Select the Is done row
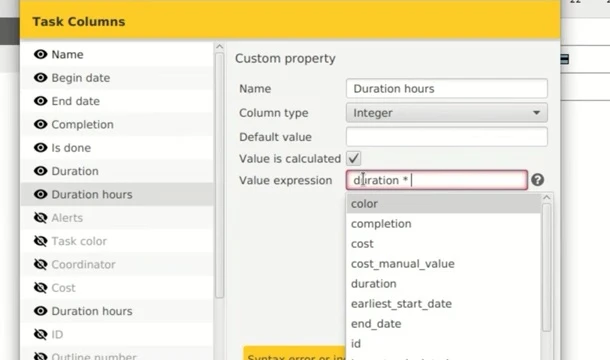The height and width of the screenshot is (360, 610). coord(117,148)
